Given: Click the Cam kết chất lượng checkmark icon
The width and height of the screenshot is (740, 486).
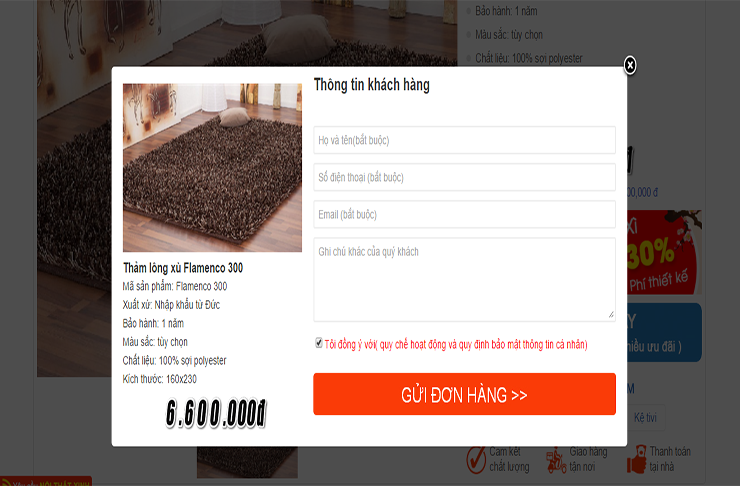Looking at the screenshot, I should [x=476, y=459].
